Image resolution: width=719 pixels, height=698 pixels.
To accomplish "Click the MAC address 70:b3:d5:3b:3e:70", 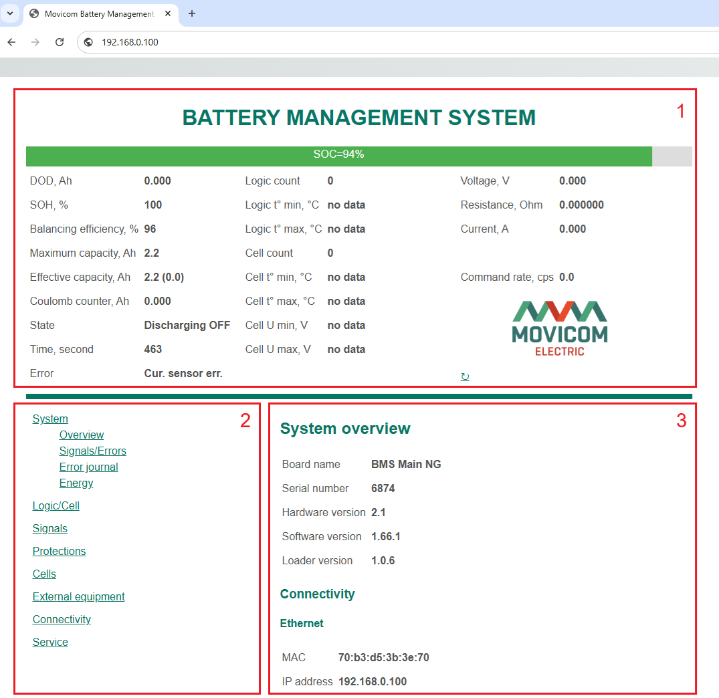I will 384,657.
